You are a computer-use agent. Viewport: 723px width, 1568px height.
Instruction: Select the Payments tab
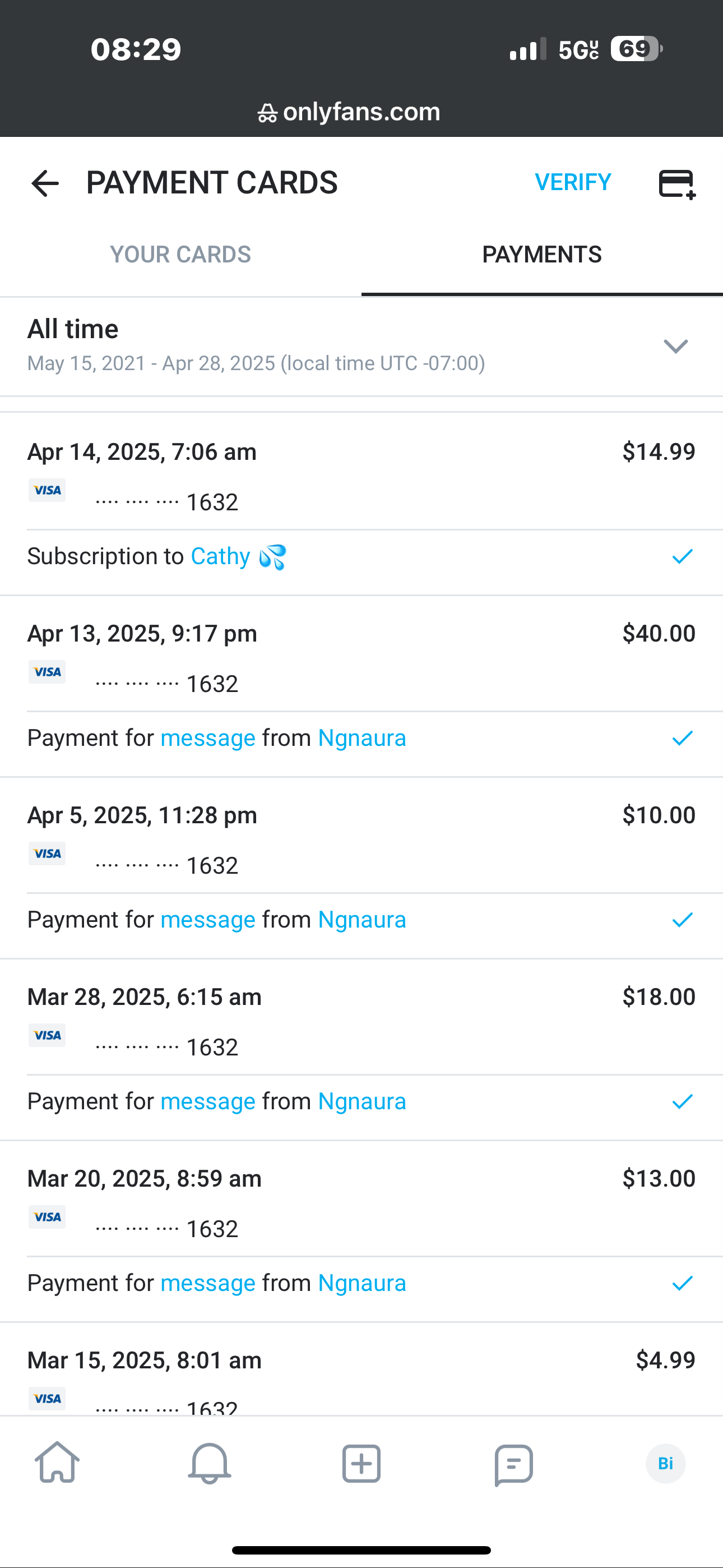click(541, 255)
